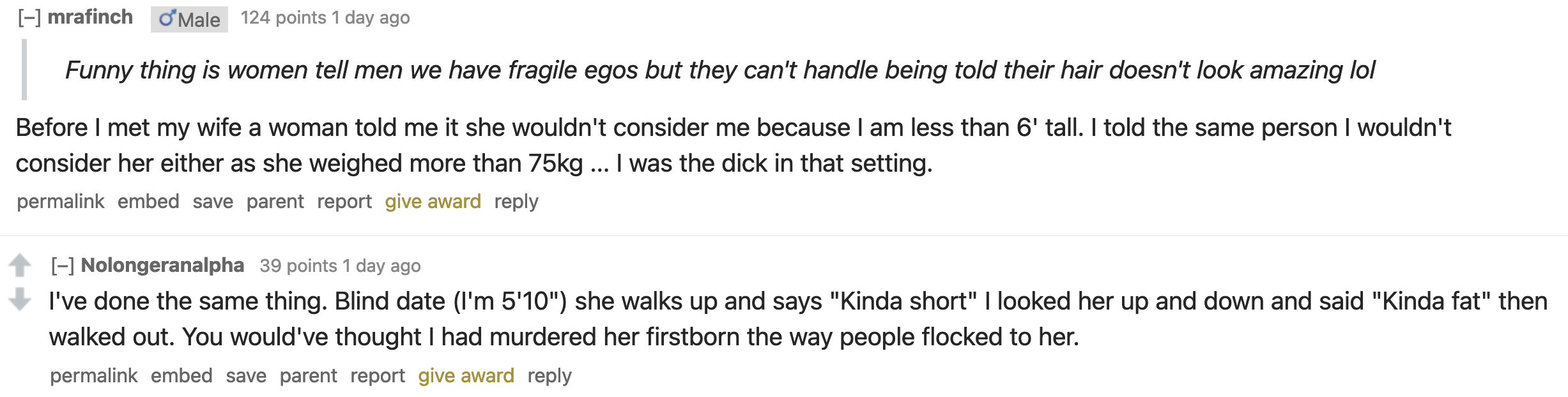Screen dimensions: 1568x397
Task: Click the Male flair badge
Action: click(x=189, y=19)
